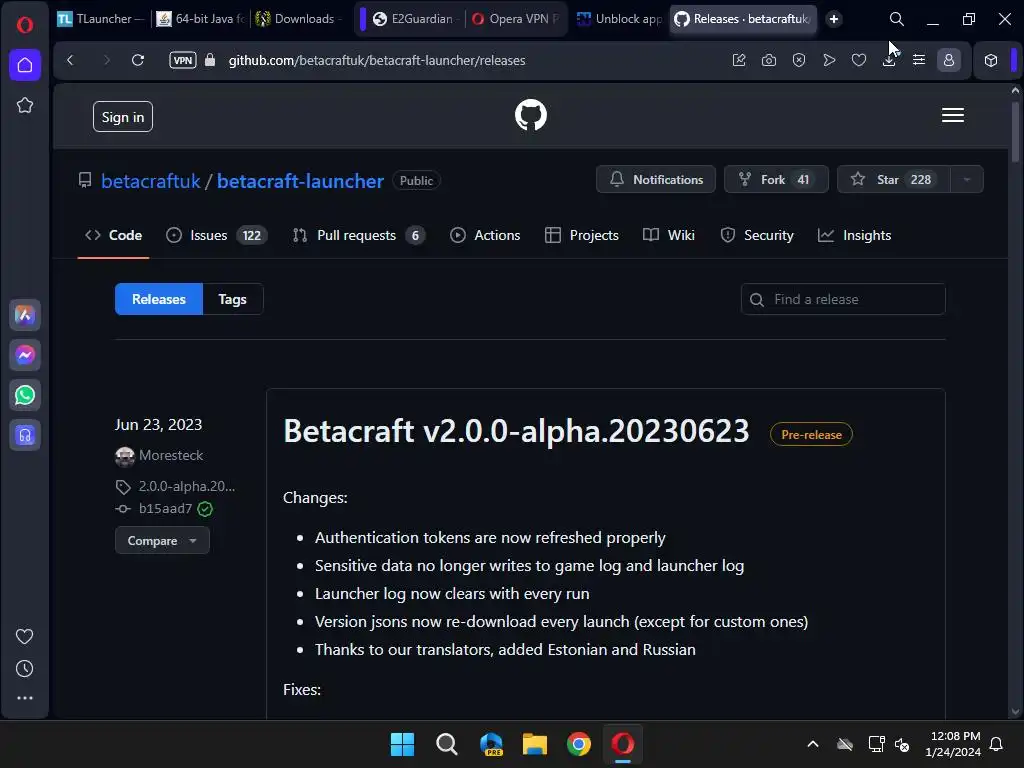
Task: Open the Opera menu logo
Action: pyautogui.click(x=25, y=25)
